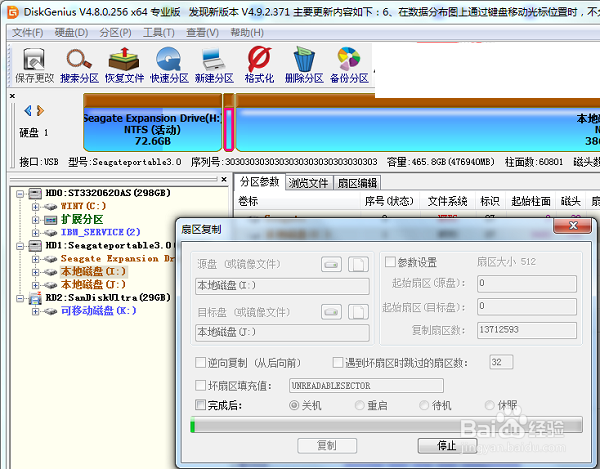Click the 坏扇区填充值 UNREADABLESECTOR field
The image size is (600, 469).
(366, 386)
